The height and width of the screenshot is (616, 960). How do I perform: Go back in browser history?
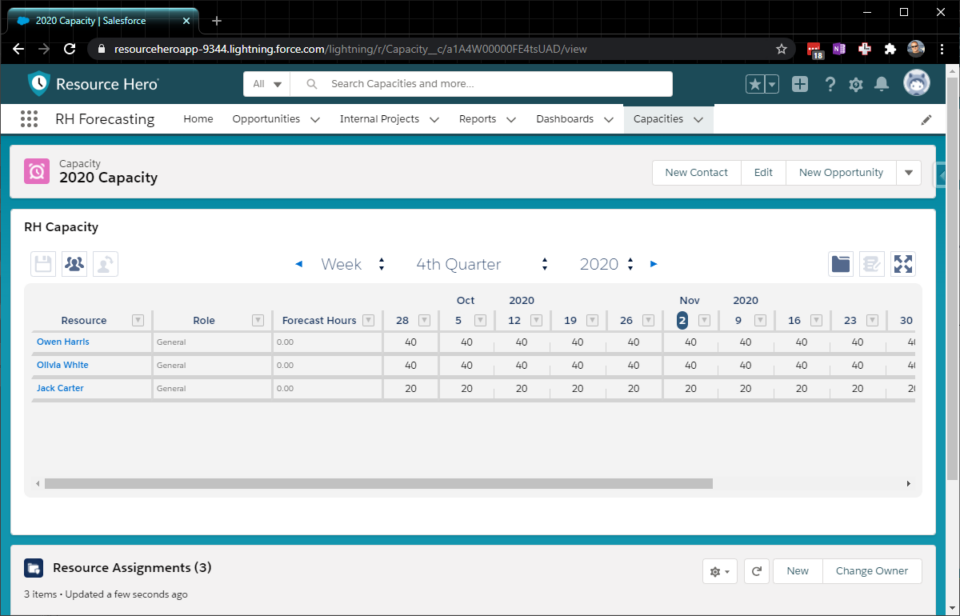[18, 49]
